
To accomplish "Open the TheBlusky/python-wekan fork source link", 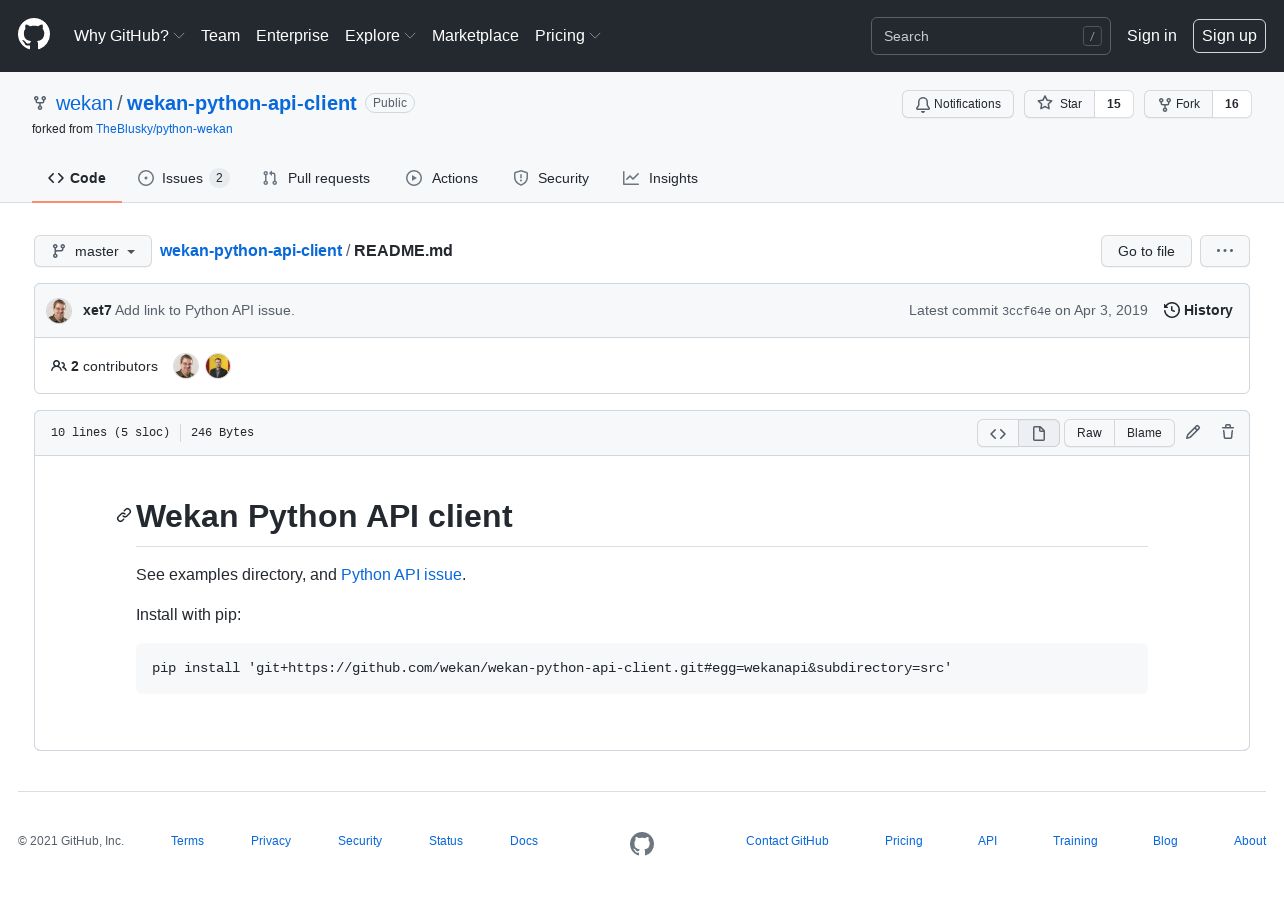I will (x=164, y=129).
